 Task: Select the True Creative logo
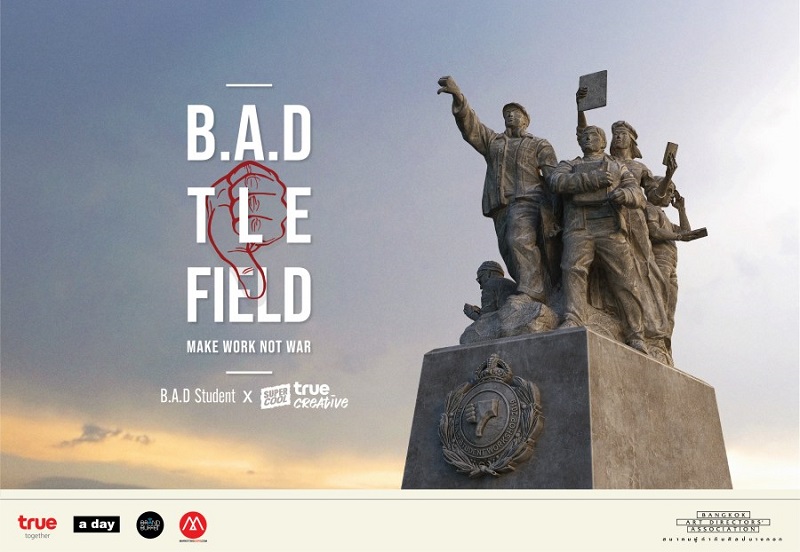click(x=320, y=396)
